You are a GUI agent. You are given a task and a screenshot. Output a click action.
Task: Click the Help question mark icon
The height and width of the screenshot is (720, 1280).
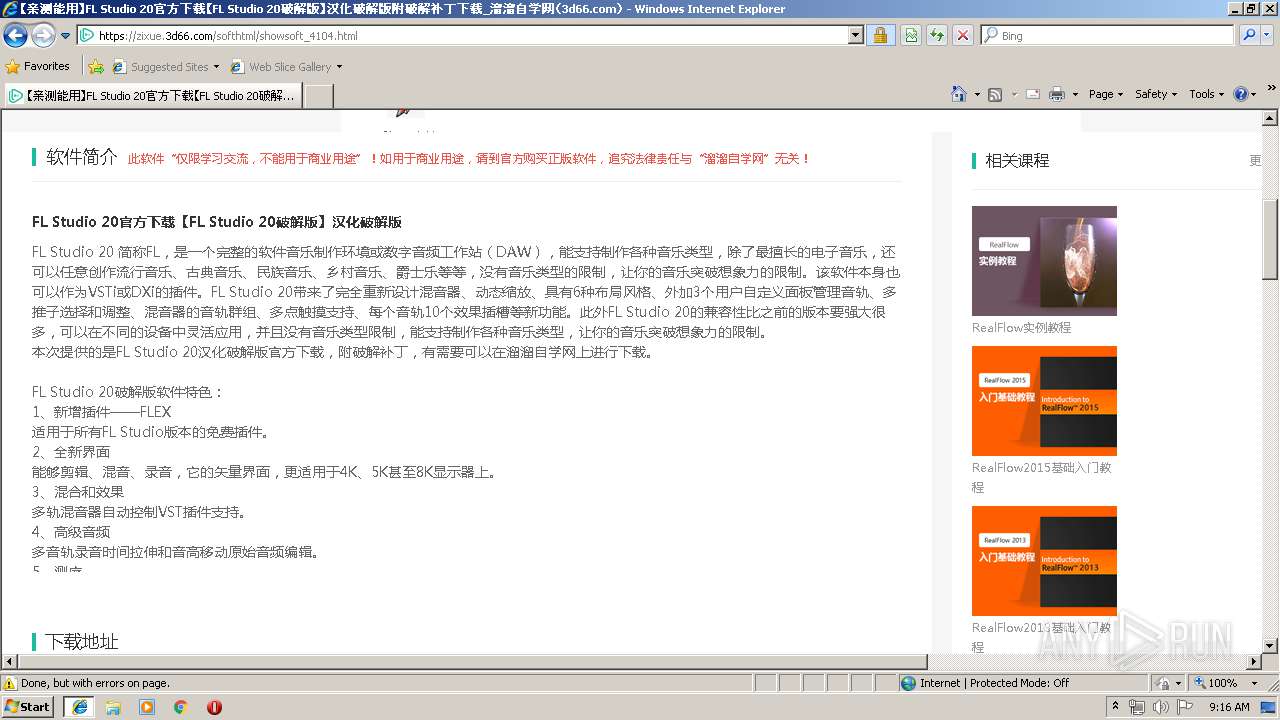1241,94
